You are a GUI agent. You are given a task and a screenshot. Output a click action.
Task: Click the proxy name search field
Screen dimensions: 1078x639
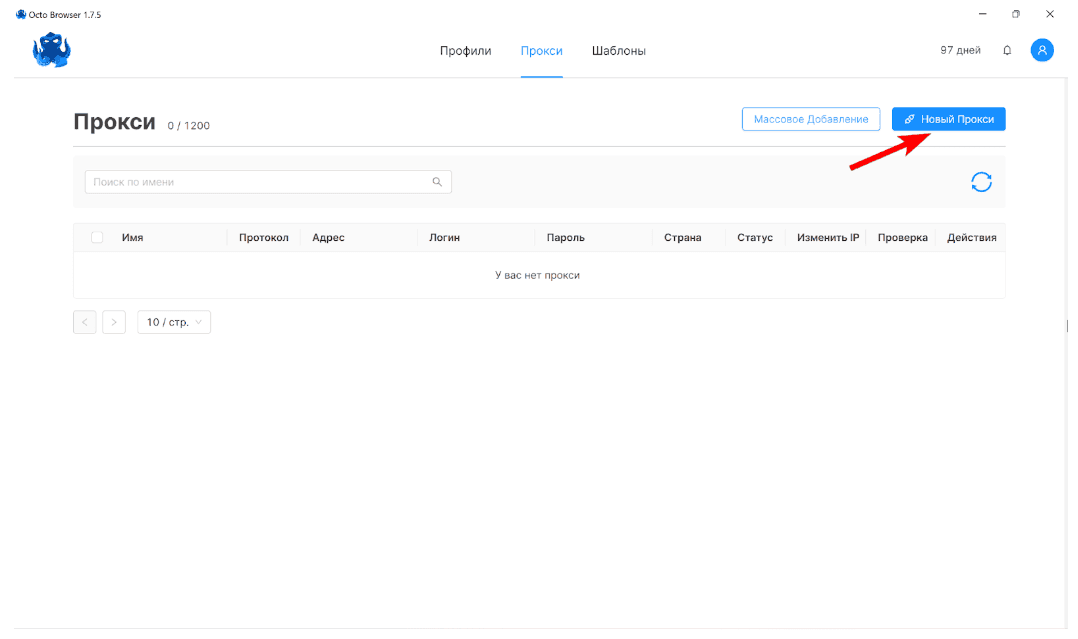[x=250, y=181]
